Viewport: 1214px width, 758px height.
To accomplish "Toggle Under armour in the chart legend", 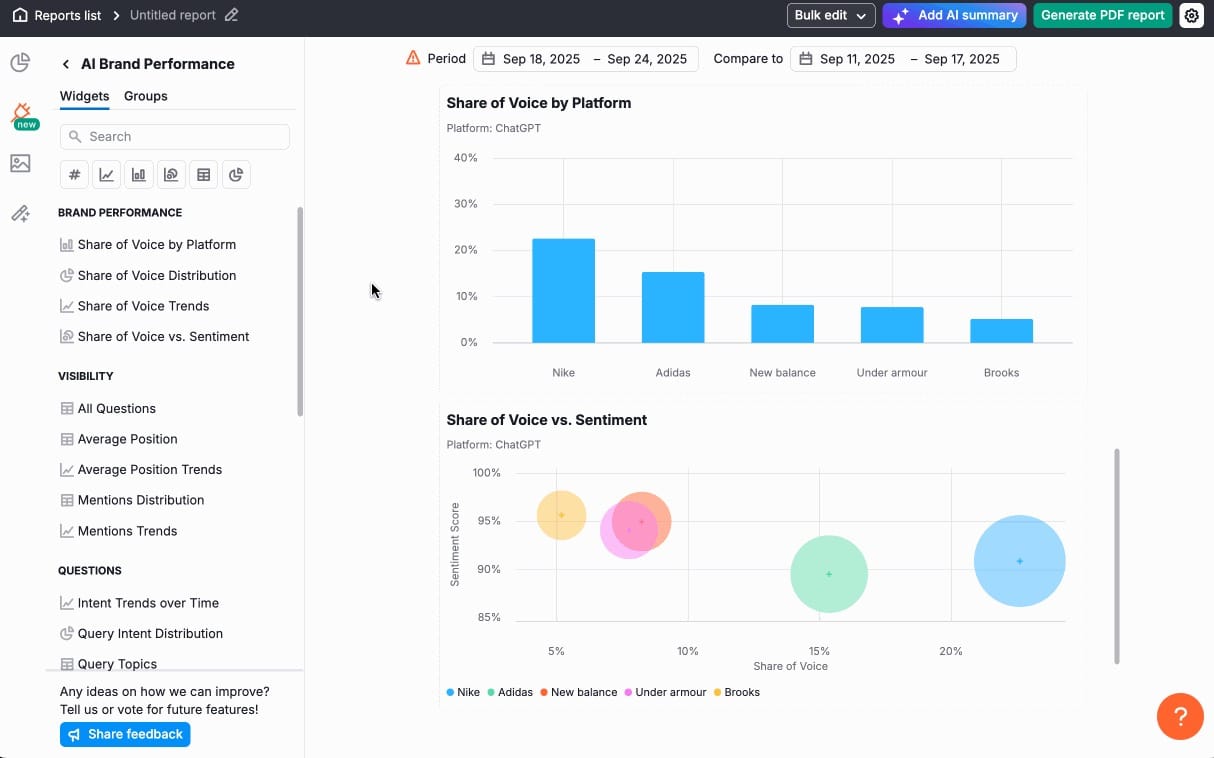I will (665, 692).
